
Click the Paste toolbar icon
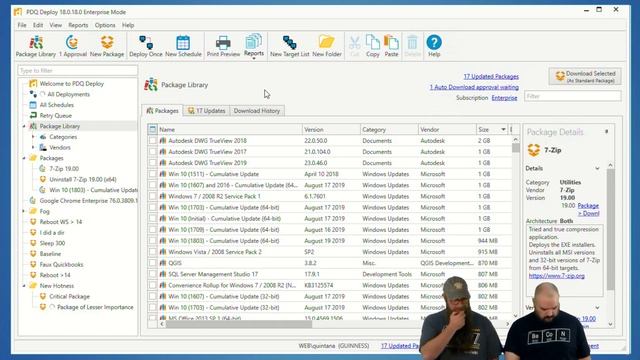coord(391,46)
